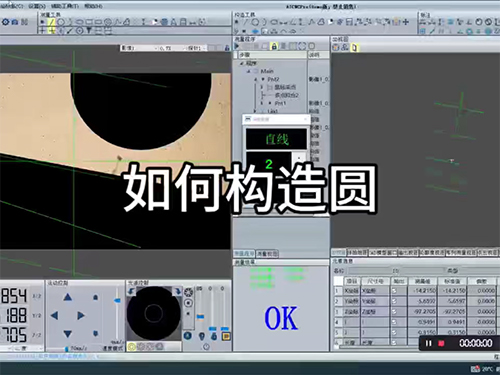This screenshot has width=500, height=375.
Task: Expand the Main node in program tree
Action: [248, 71]
